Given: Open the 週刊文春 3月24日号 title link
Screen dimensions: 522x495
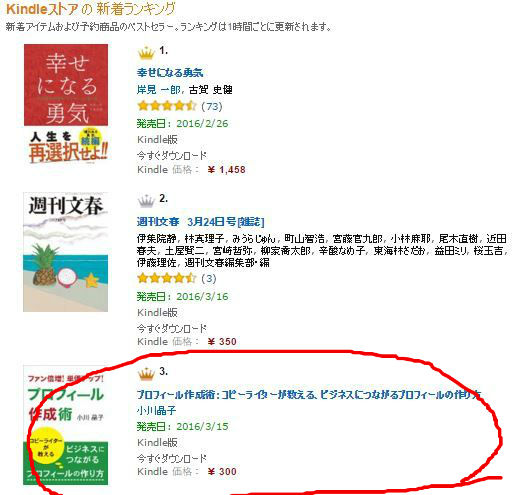Looking at the screenshot, I should (x=200, y=221).
